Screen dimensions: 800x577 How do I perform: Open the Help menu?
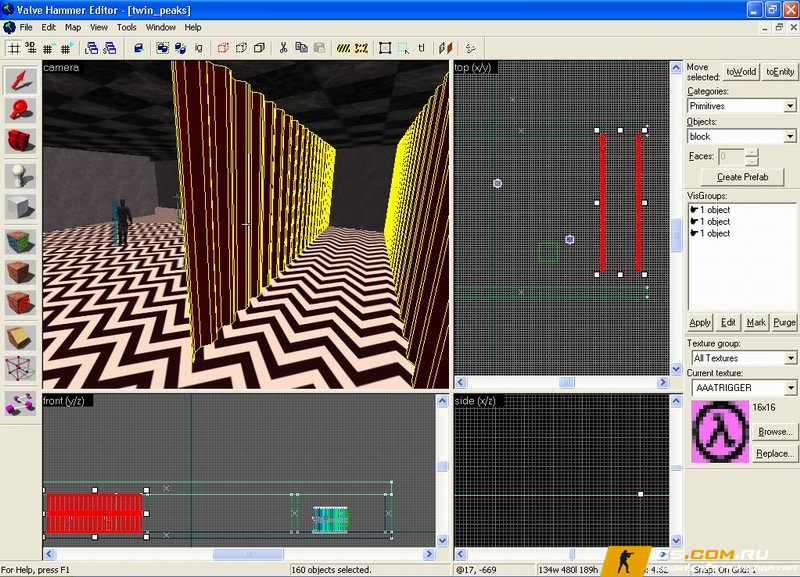[x=193, y=27]
